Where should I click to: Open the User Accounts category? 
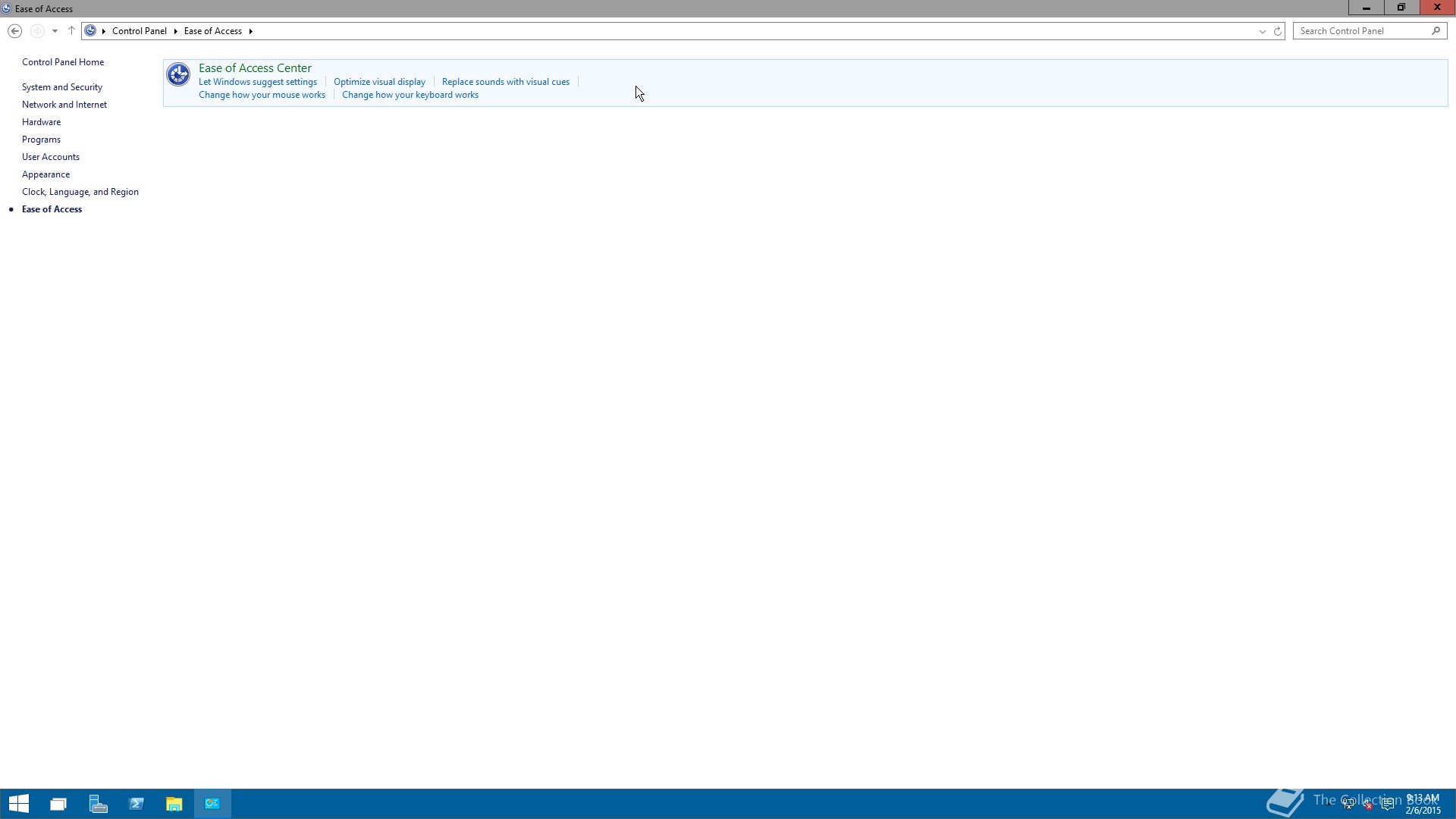point(51,157)
